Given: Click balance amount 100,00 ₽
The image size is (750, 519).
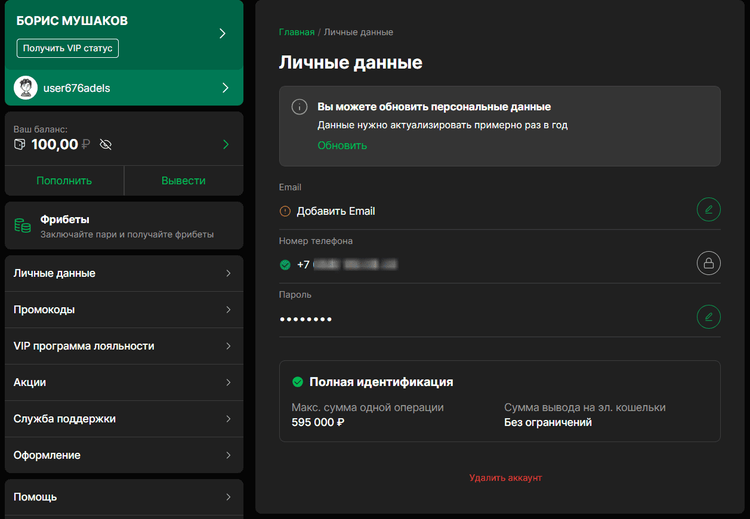Looking at the screenshot, I should [60, 144].
